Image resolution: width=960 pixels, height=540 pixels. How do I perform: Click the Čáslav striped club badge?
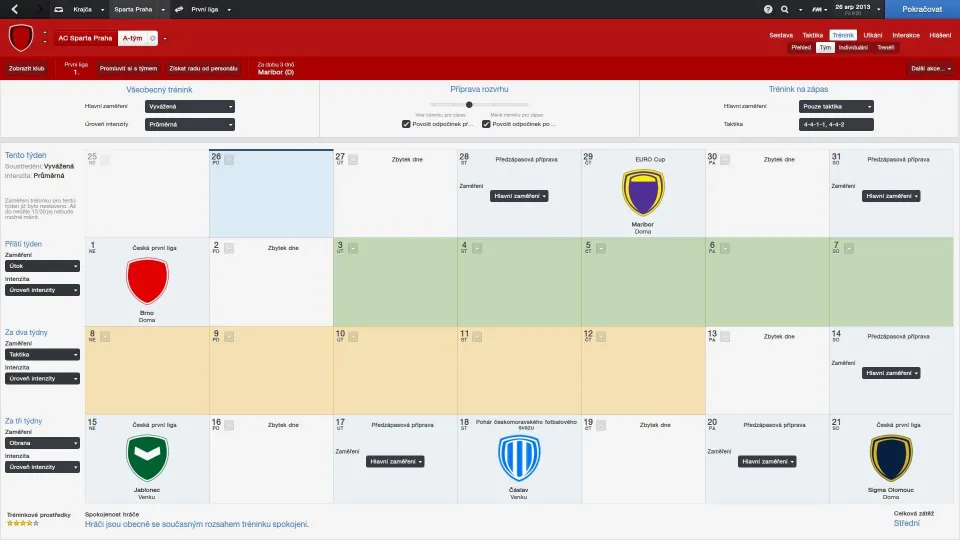tap(518, 457)
